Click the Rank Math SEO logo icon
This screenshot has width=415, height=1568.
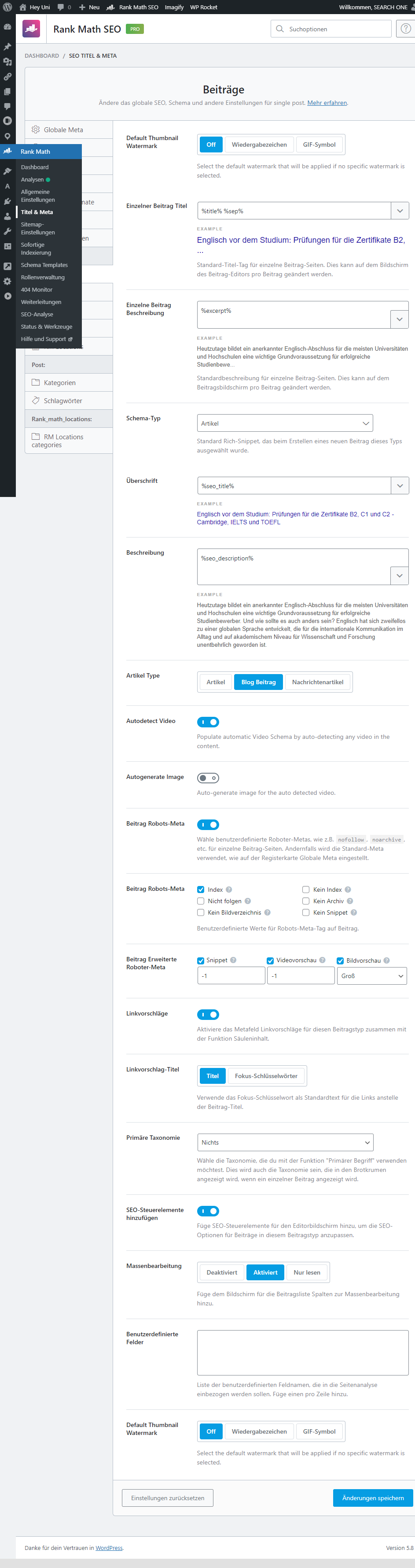click(31, 29)
